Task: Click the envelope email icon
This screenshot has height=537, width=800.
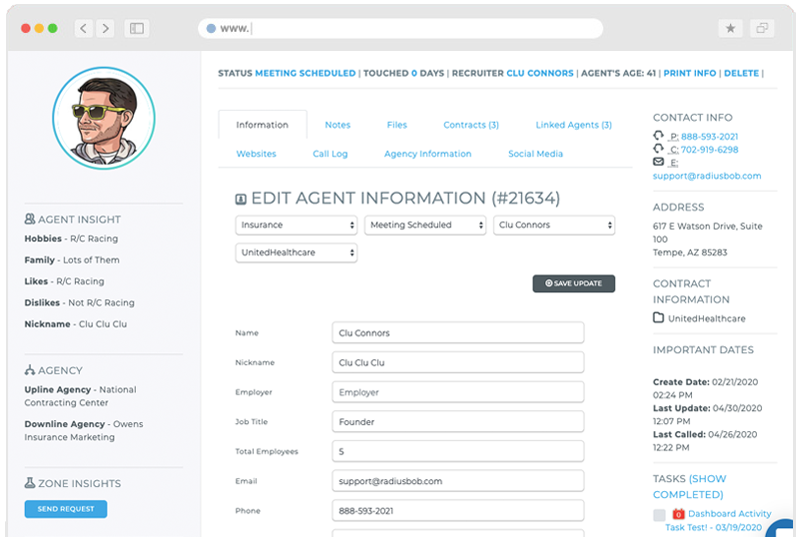Action: click(x=659, y=162)
